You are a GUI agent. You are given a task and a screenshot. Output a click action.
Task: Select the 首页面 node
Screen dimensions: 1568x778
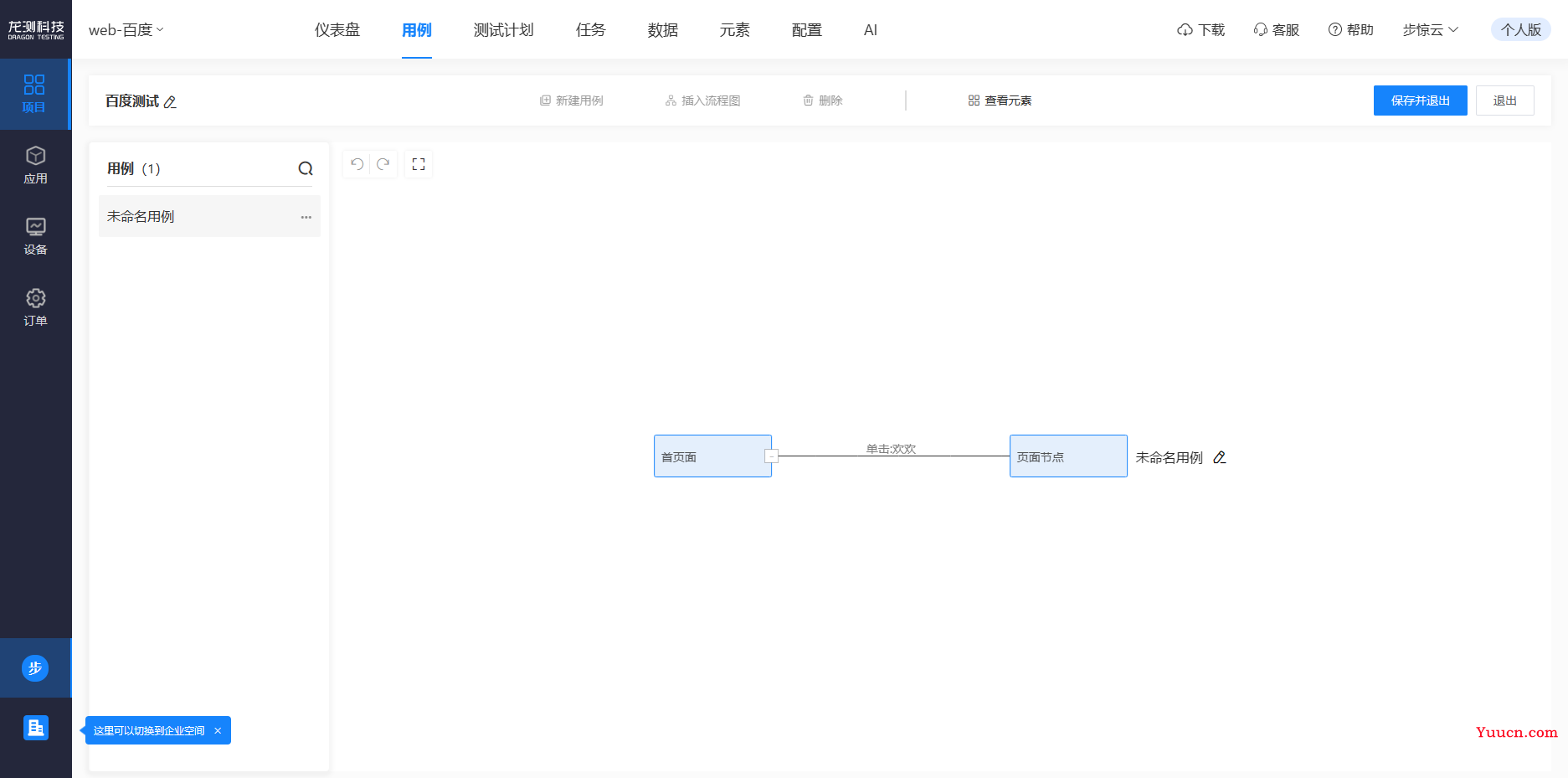pyautogui.click(x=712, y=456)
